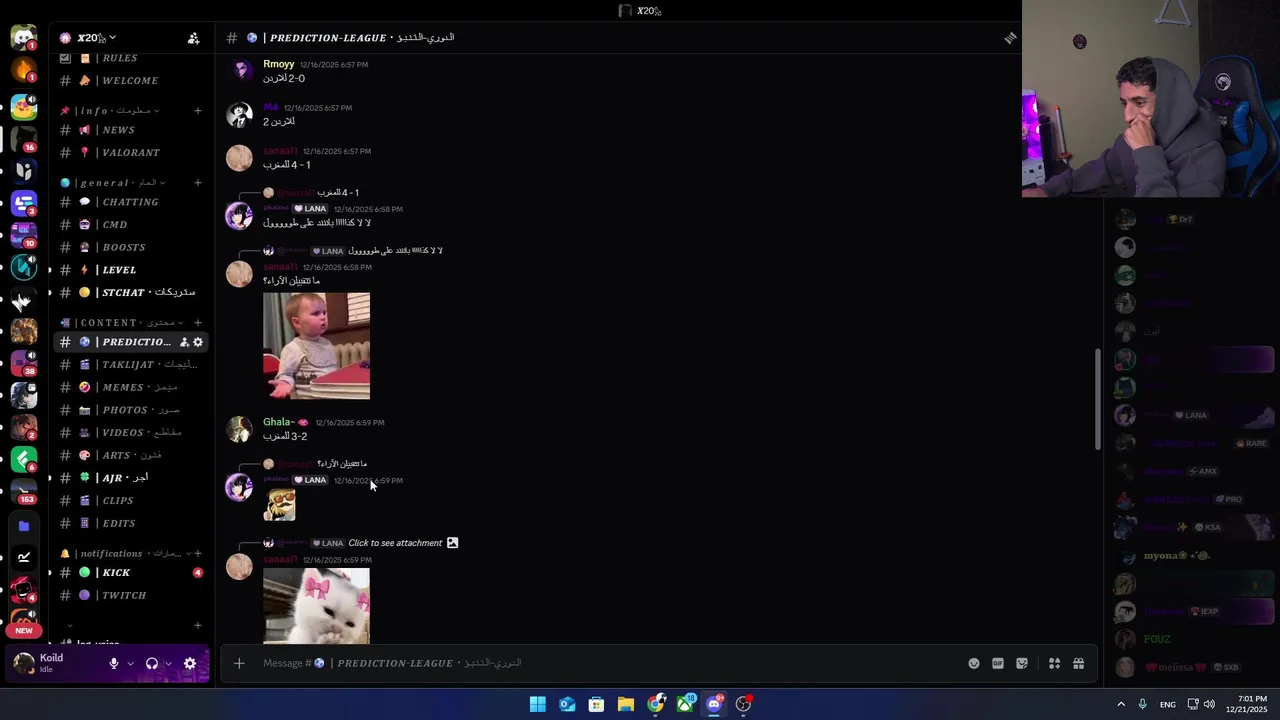1280x720 pixels.
Task: Deafen with the headphones icon
Action: [x=152, y=663]
